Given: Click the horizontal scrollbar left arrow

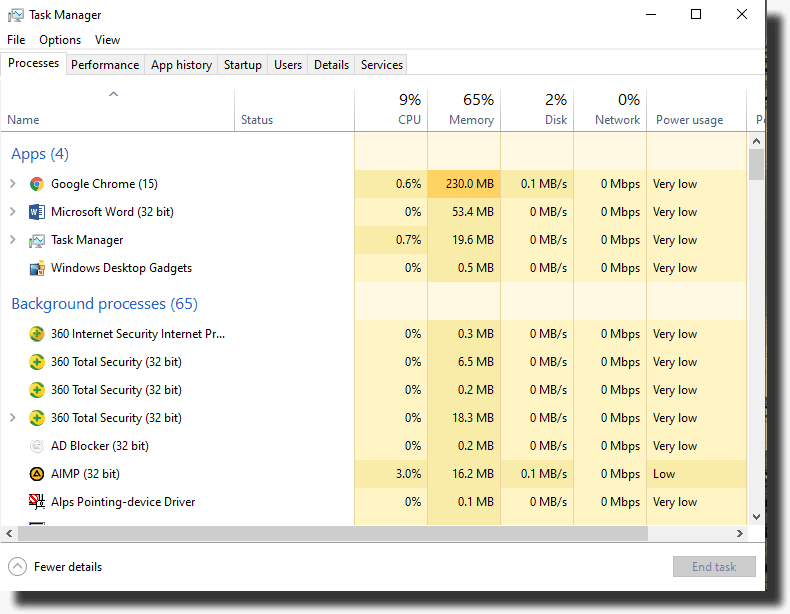Looking at the screenshot, I should click(9, 533).
